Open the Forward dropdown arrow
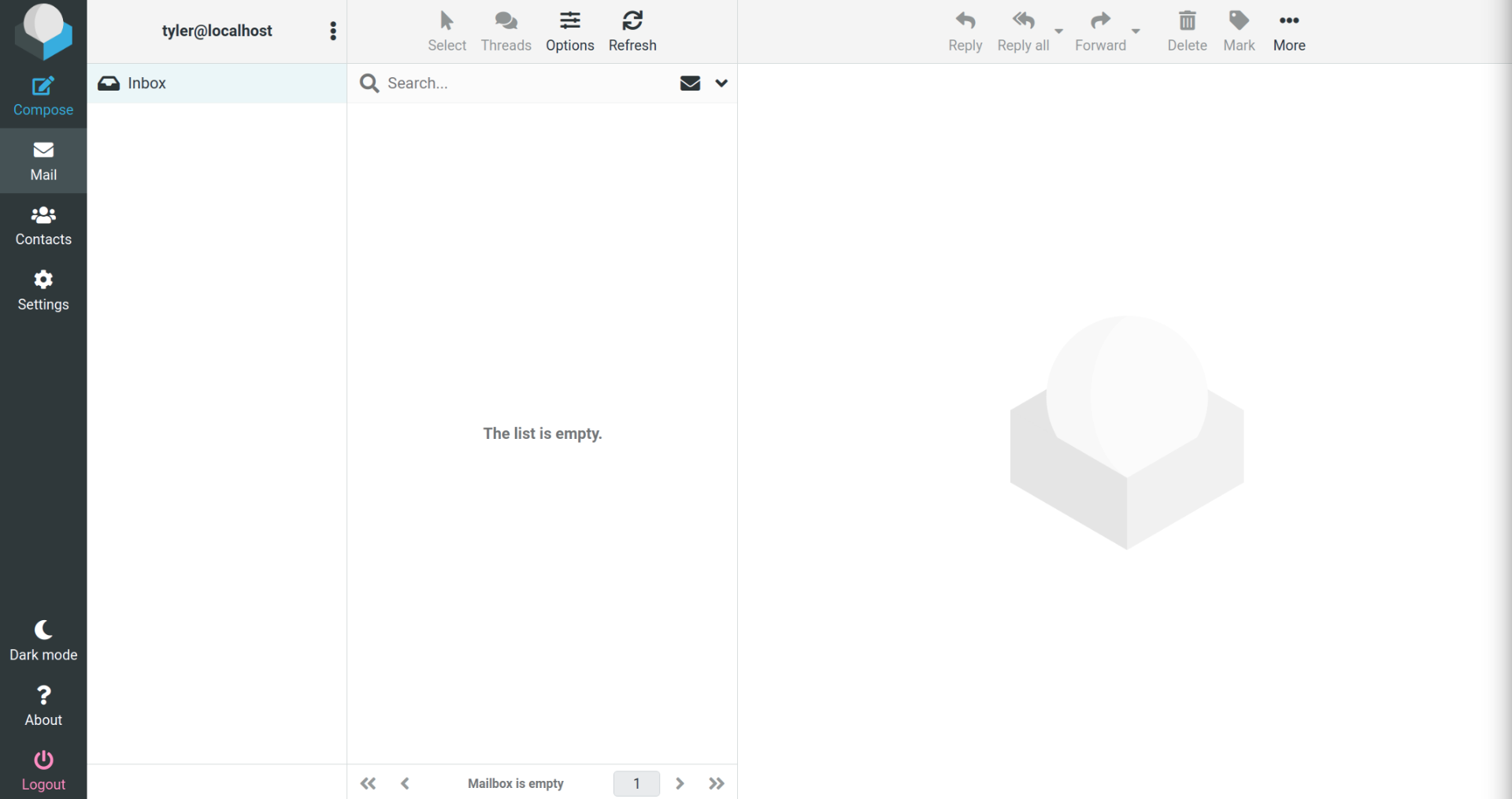 coord(1136,32)
